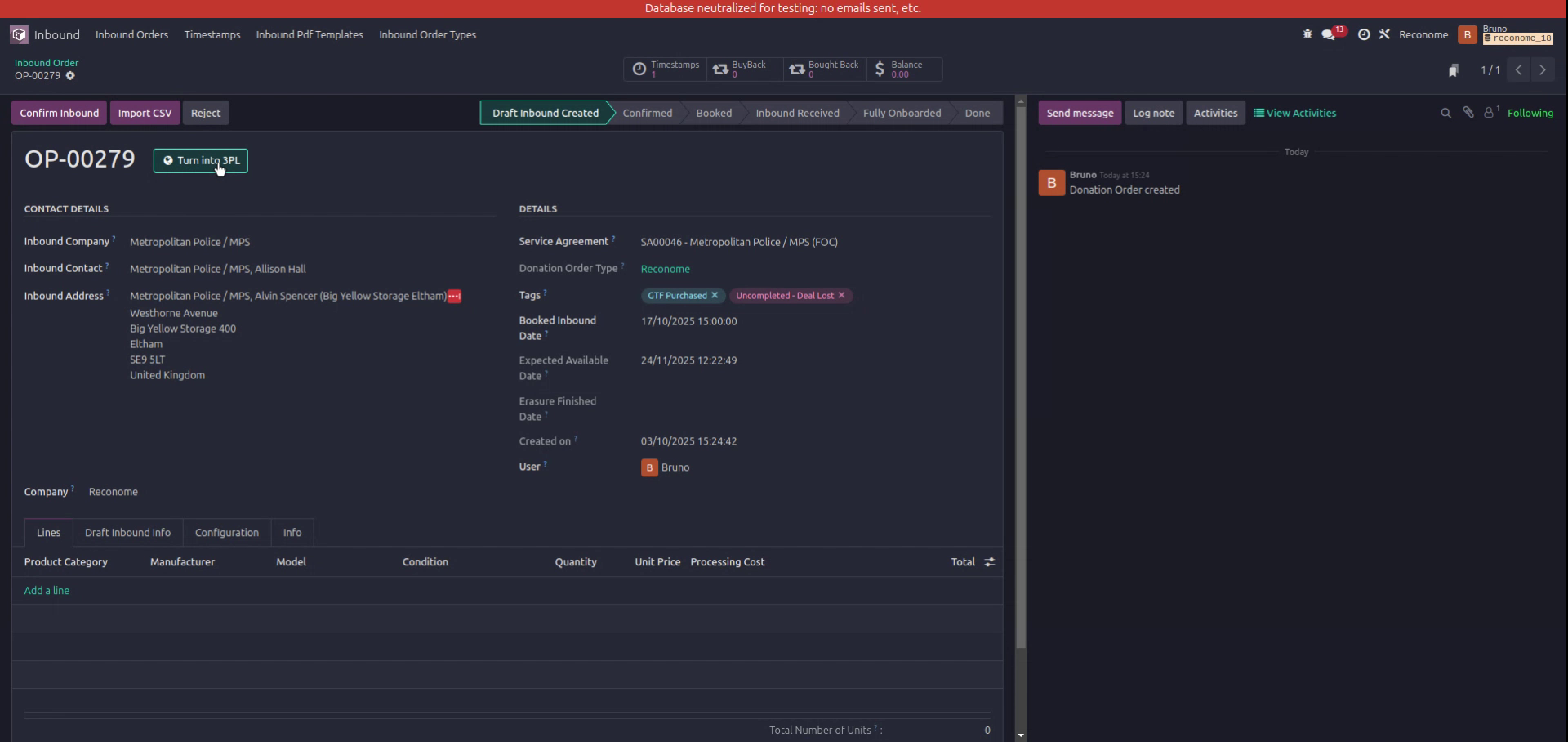Open the developer tools wrench icon
This screenshot has width=1568, height=742.
(1385, 34)
